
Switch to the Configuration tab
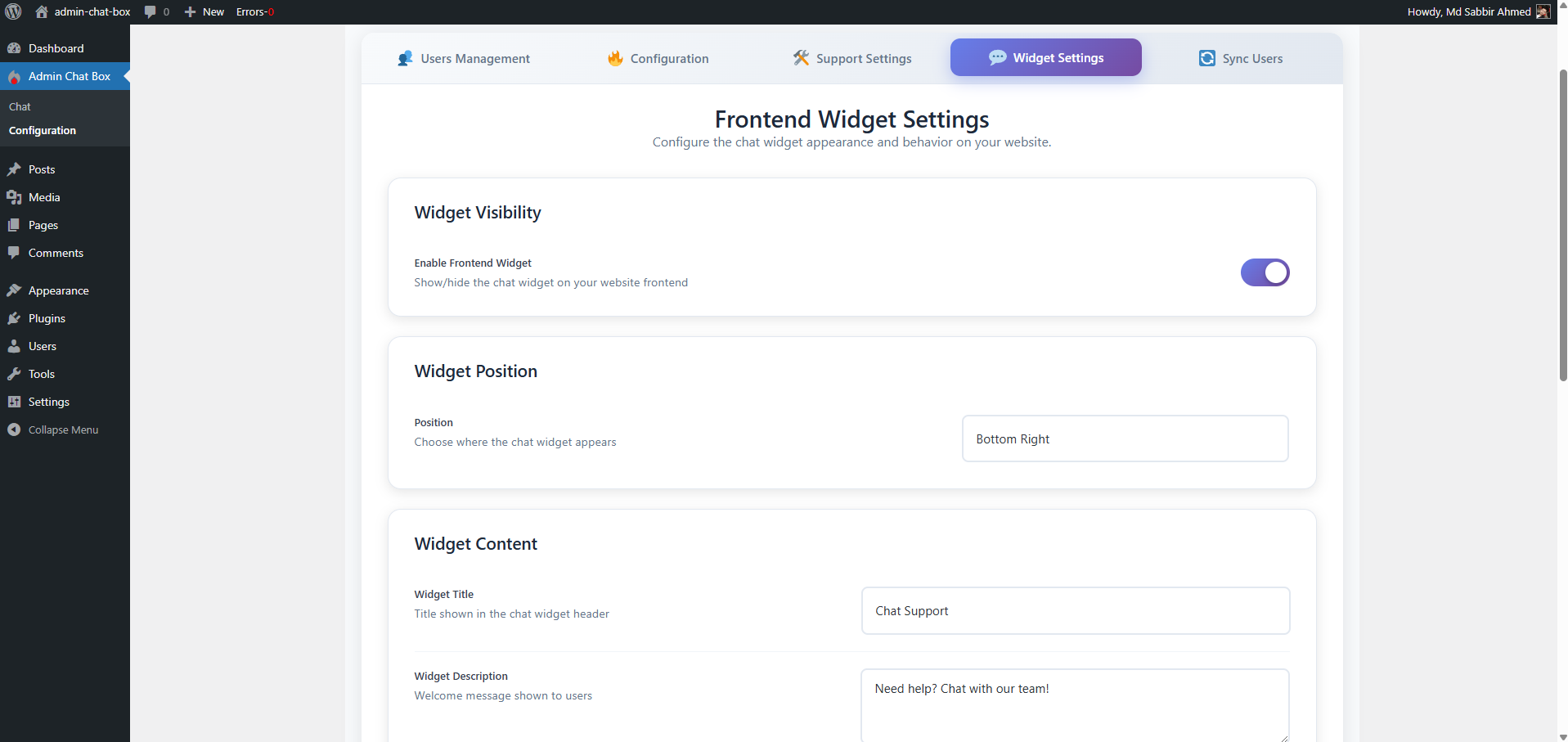click(658, 58)
